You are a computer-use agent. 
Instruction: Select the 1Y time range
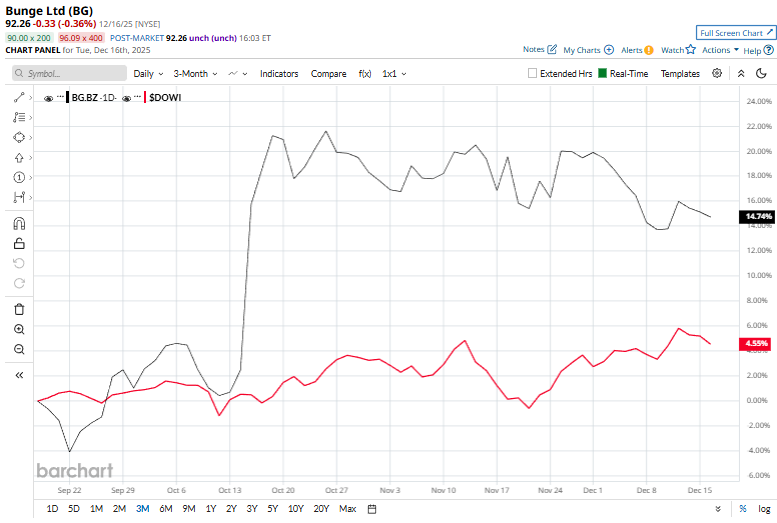point(211,509)
